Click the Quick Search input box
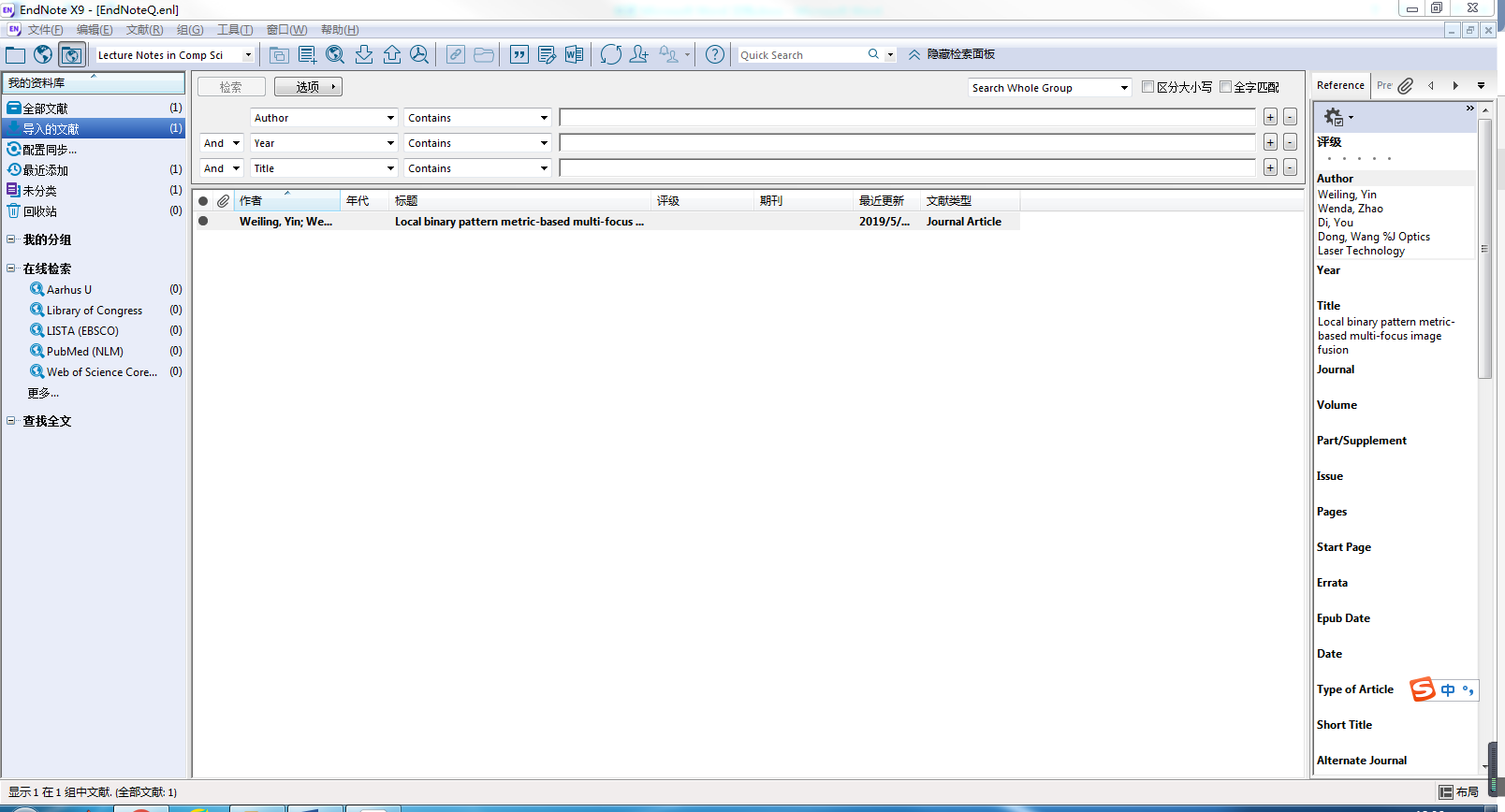 (x=802, y=55)
